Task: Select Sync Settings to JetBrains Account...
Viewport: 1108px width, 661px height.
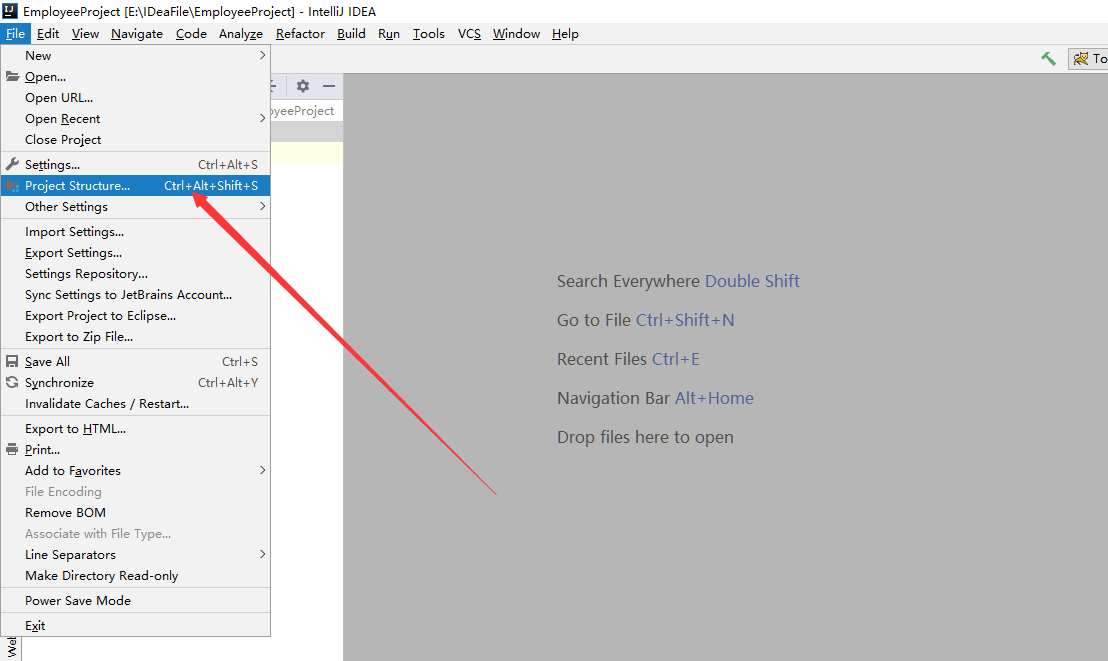Action: pos(136,295)
